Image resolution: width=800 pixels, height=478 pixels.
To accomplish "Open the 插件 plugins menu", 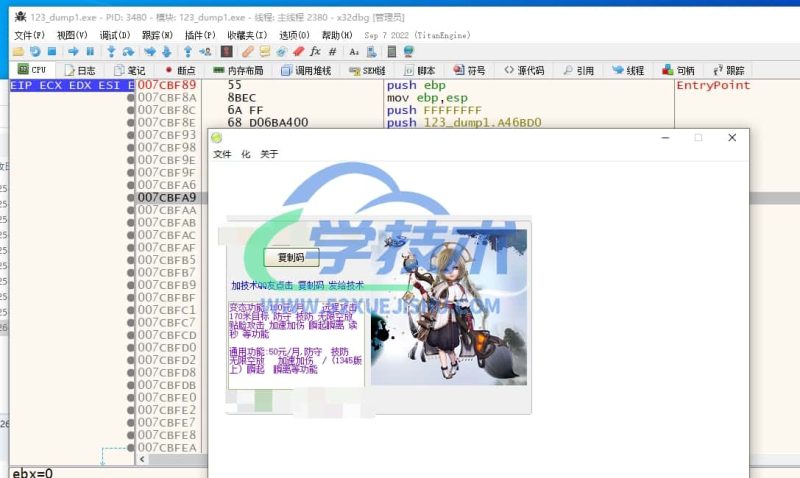I will tap(200, 35).
